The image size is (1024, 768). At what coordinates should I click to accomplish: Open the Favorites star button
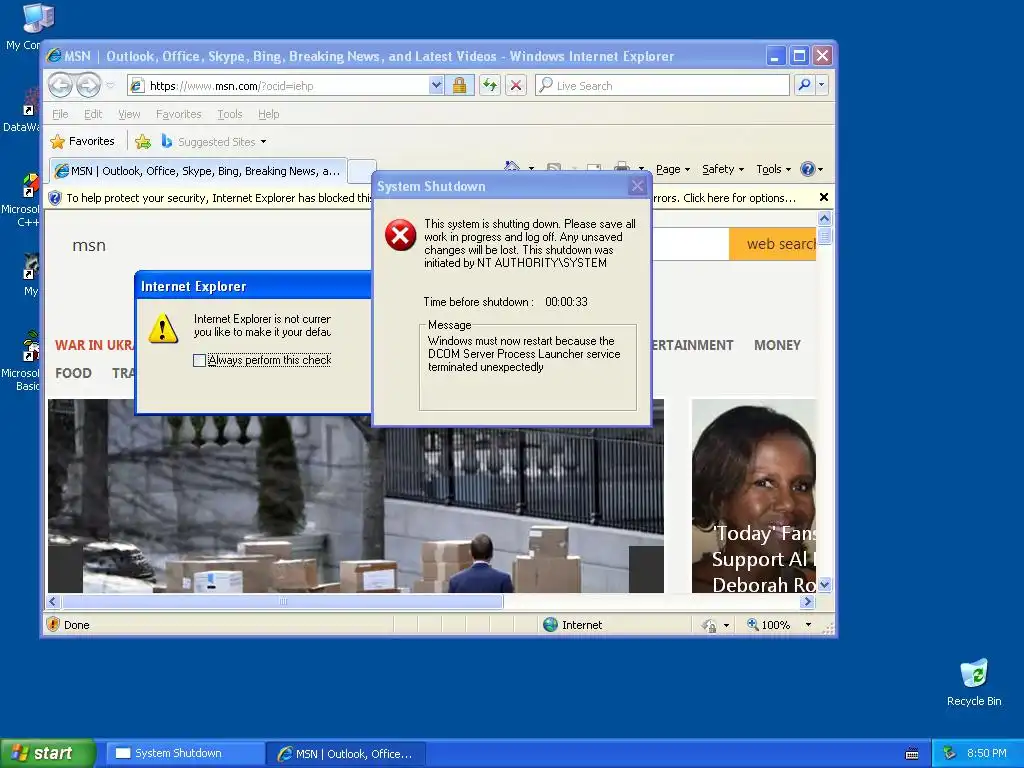click(82, 141)
